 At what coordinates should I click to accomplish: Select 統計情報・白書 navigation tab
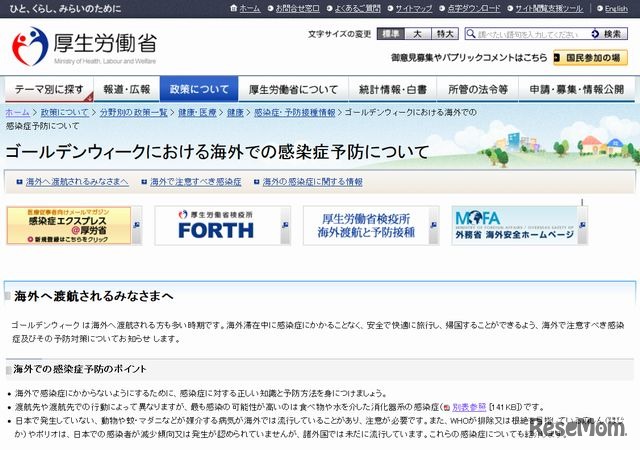point(393,89)
